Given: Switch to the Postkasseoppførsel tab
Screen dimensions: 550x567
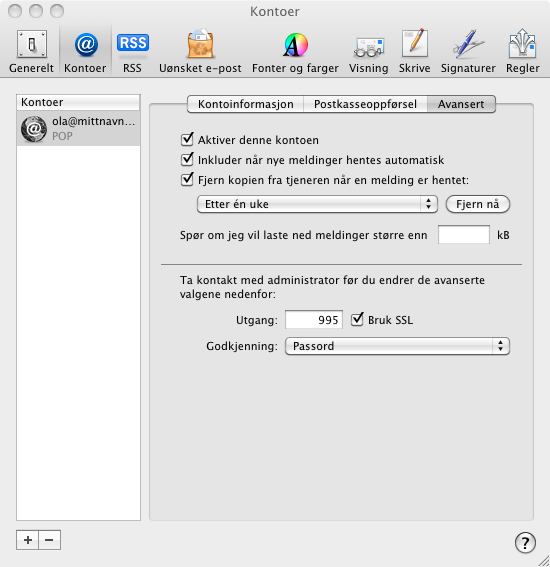Looking at the screenshot, I should coord(365,104).
